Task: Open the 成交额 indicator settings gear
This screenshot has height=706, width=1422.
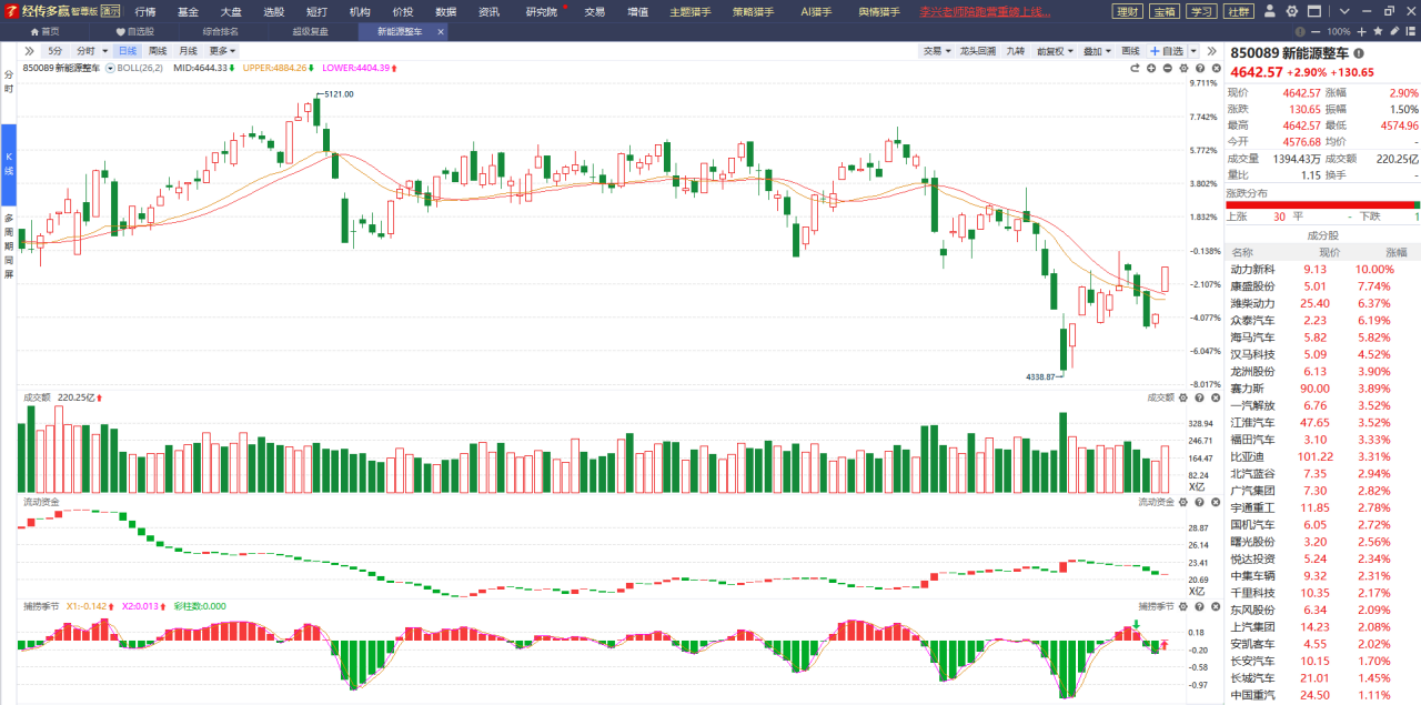Action: tap(1183, 398)
